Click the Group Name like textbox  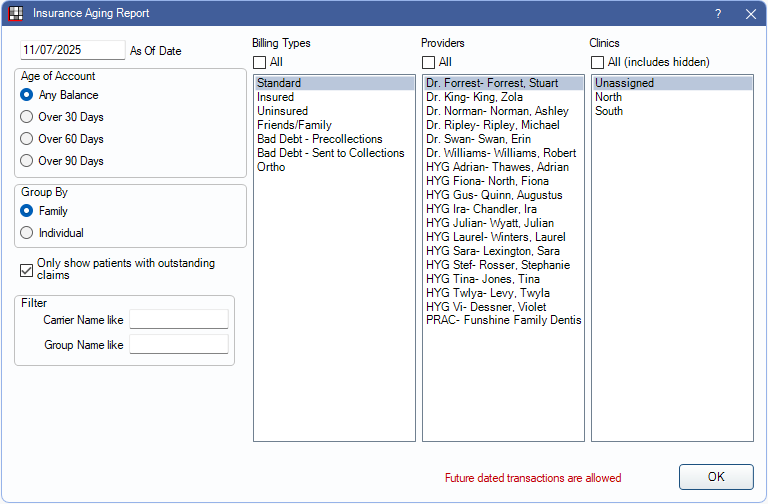(x=179, y=344)
